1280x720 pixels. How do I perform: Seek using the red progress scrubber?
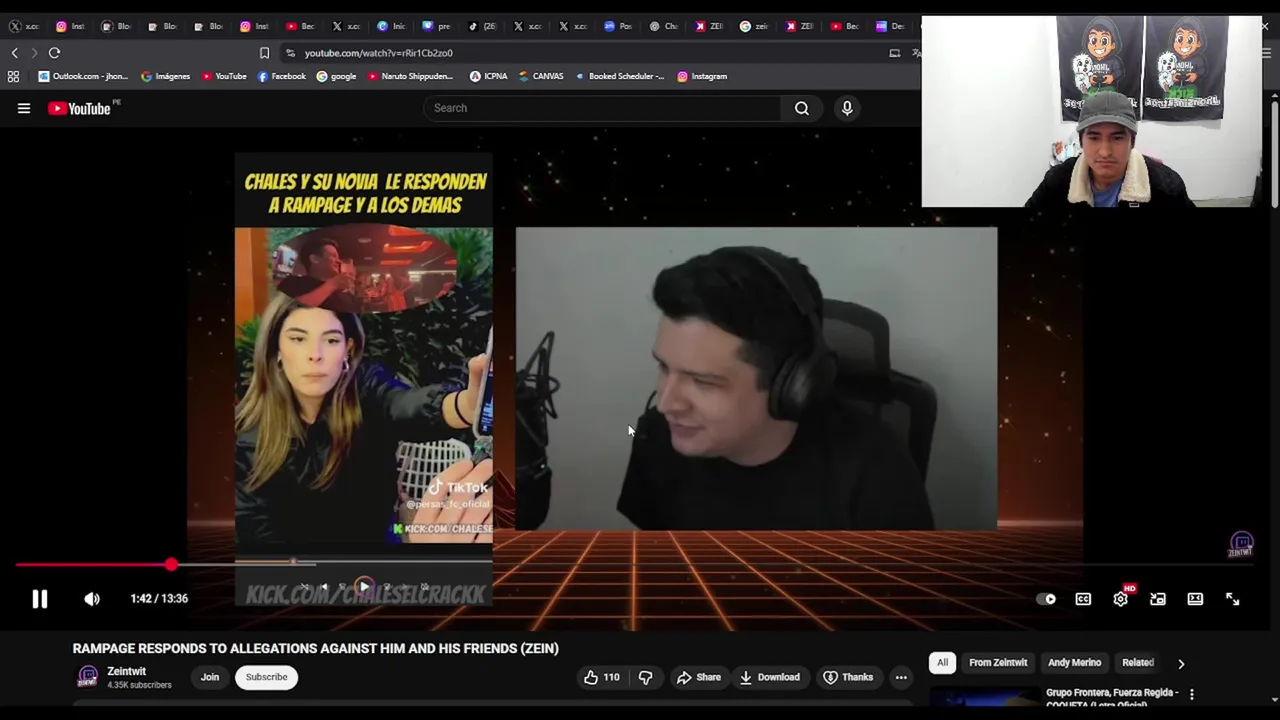point(172,565)
